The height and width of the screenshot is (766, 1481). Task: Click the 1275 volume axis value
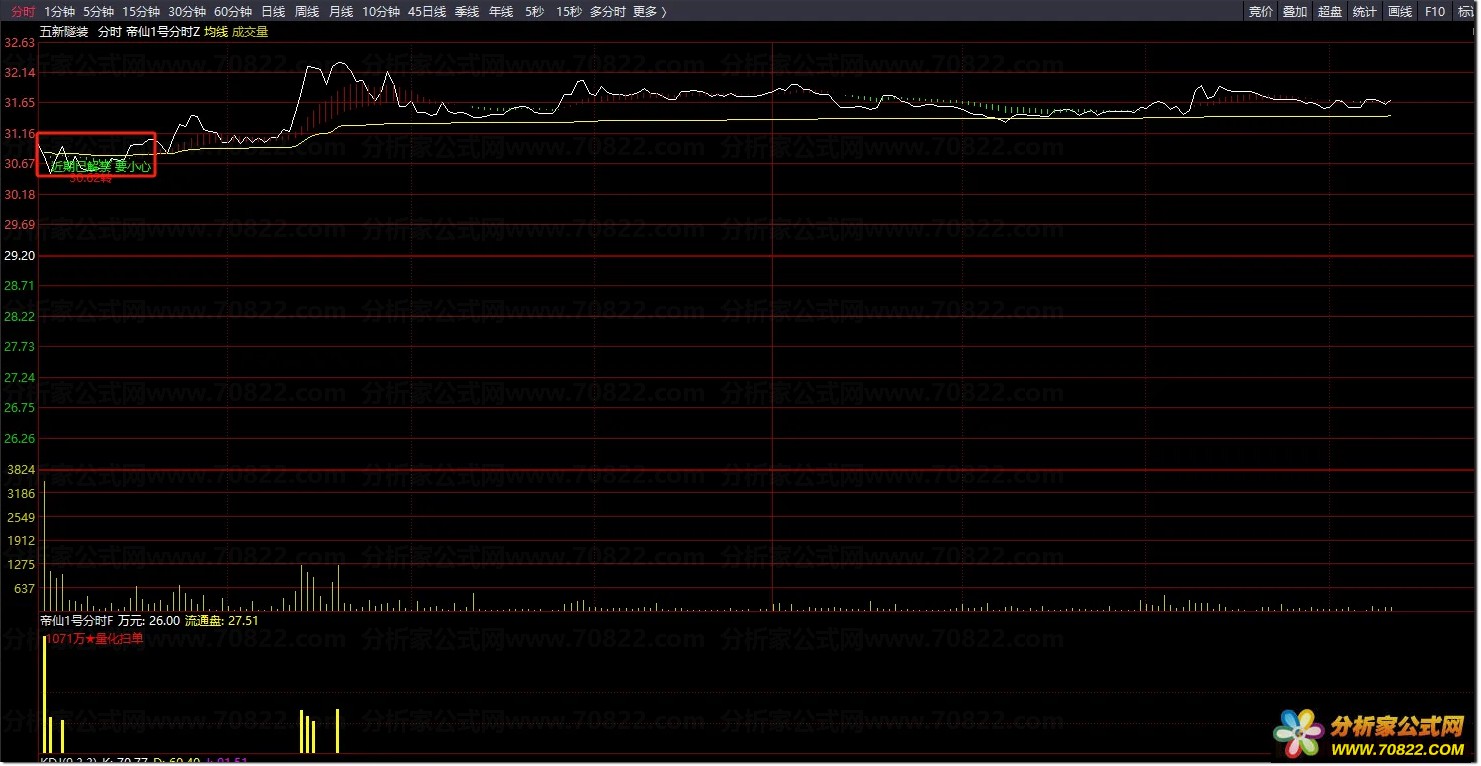coord(22,565)
